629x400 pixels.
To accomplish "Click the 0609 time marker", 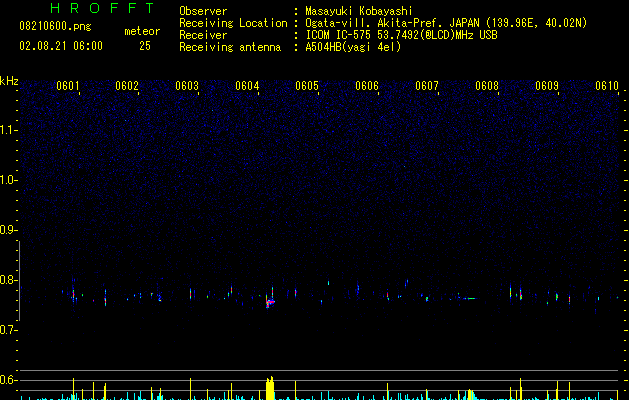I will pyautogui.click(x=547, y=86).
